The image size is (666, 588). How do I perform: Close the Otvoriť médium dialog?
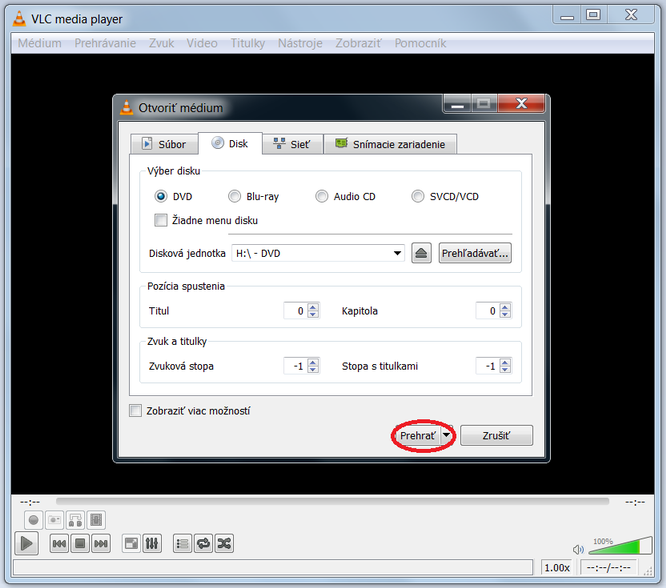coord(521,103)
